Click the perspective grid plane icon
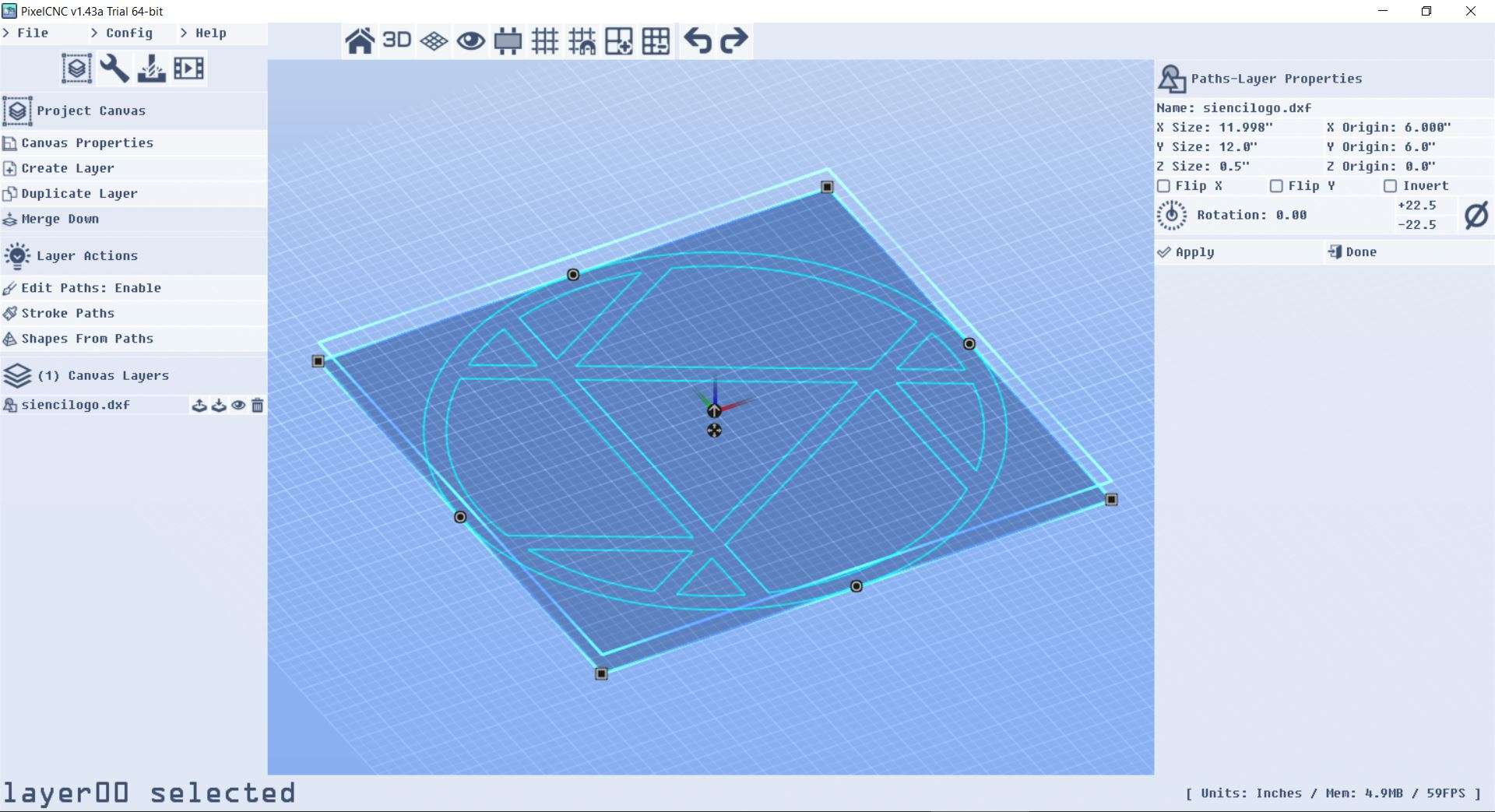1495x812 pixels. (434, 40)
